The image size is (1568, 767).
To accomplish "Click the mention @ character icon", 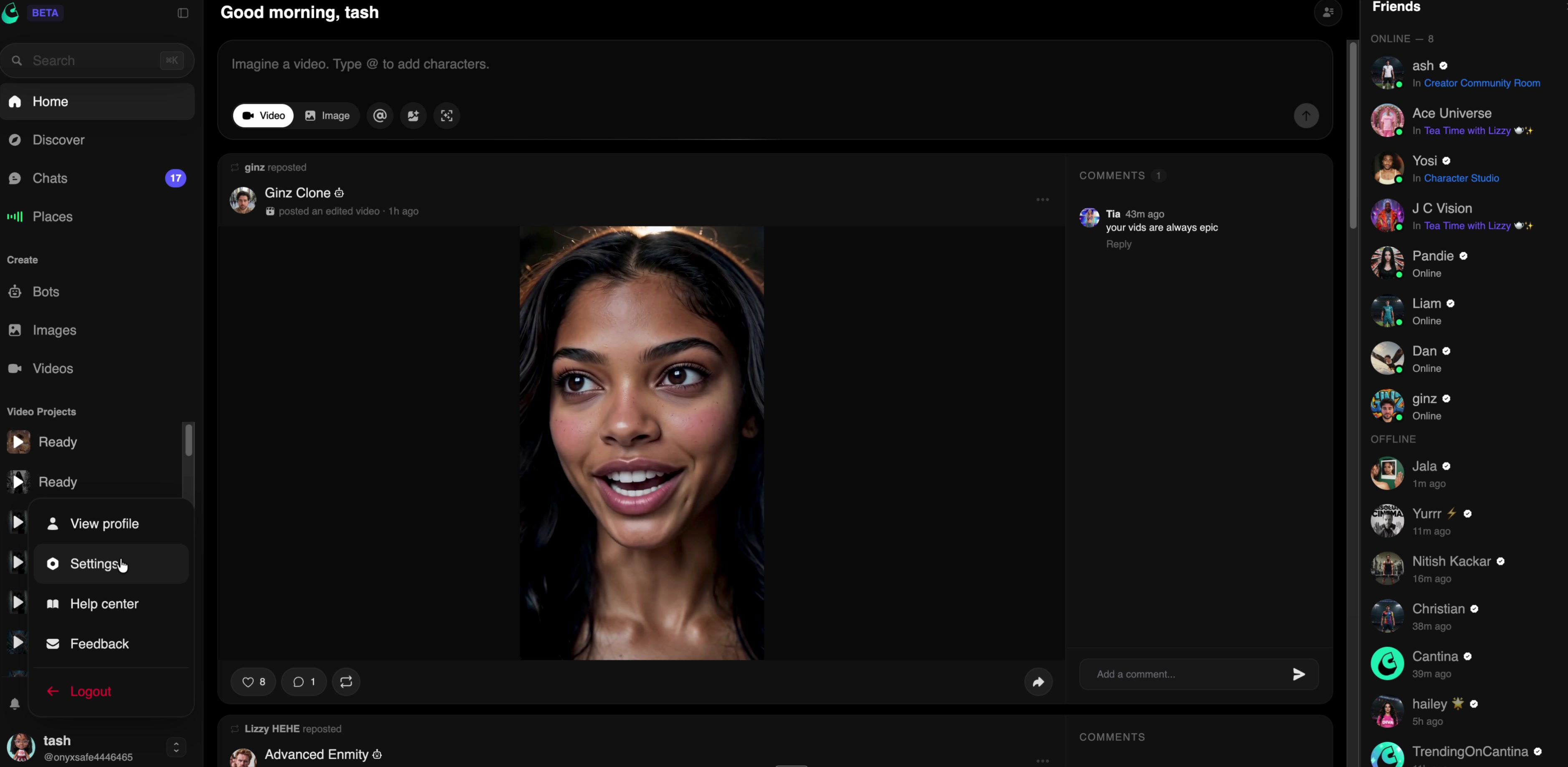I will (x=380, y=116).
